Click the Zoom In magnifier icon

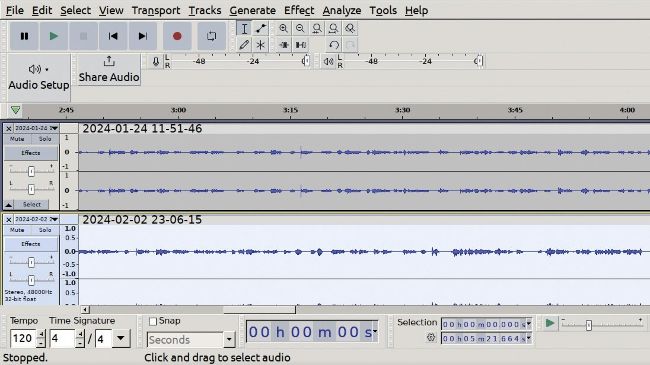pos(284,28)
